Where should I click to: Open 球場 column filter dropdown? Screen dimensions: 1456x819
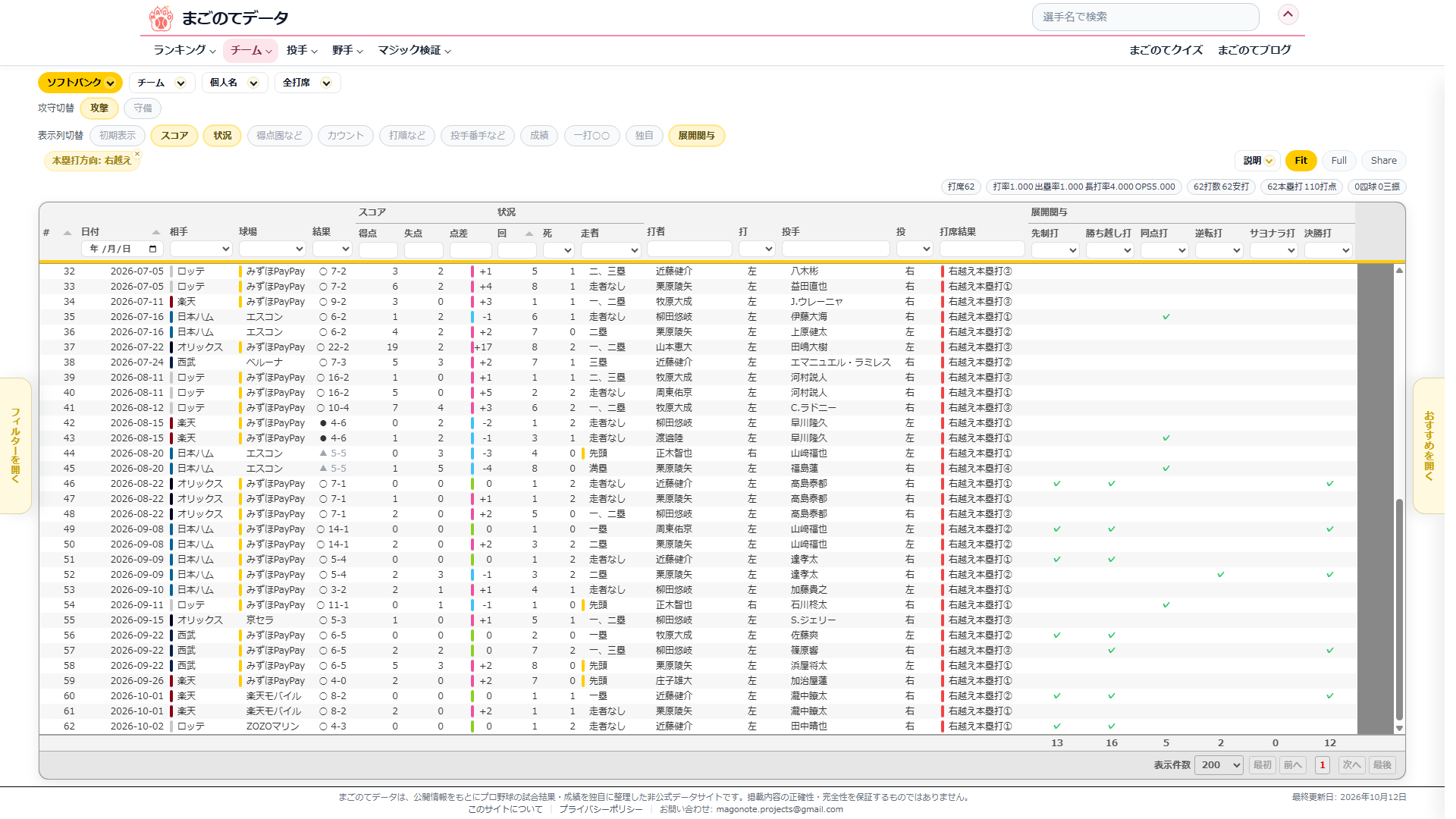(x=272, y=249)
